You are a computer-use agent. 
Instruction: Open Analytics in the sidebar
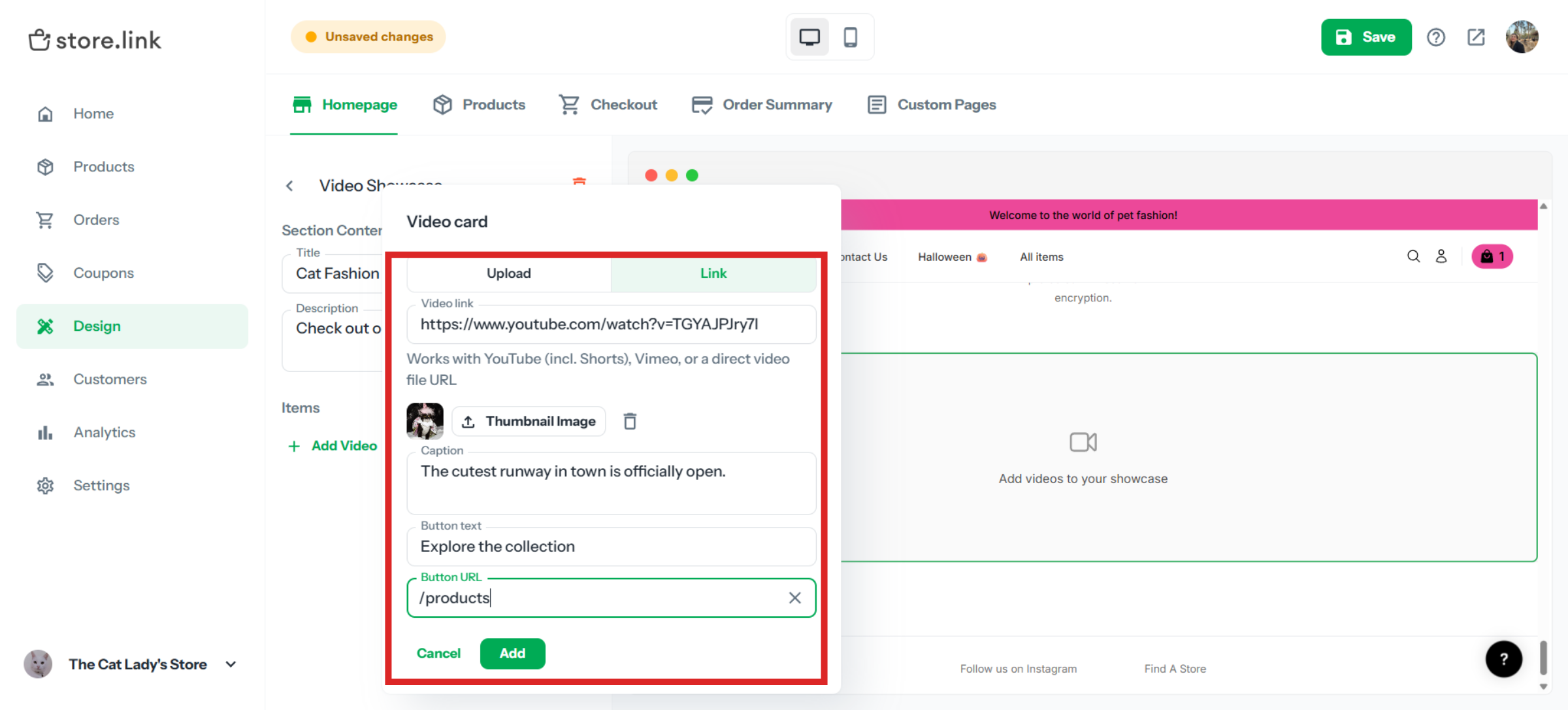133,432
